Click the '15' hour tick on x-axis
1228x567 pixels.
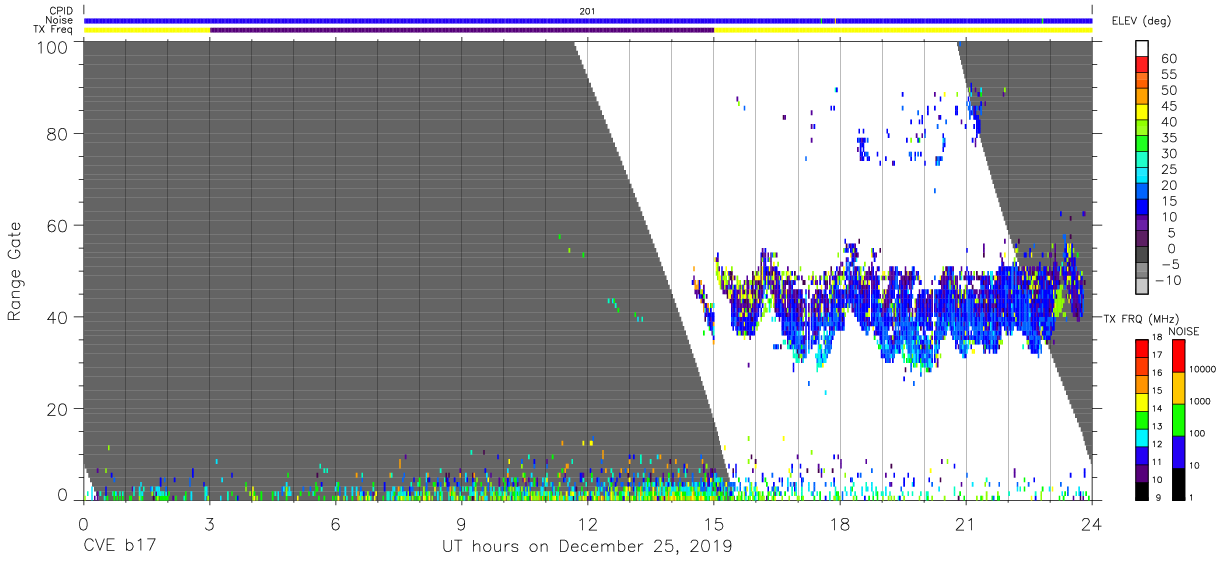pyautogui.click(x=714, y=523)
